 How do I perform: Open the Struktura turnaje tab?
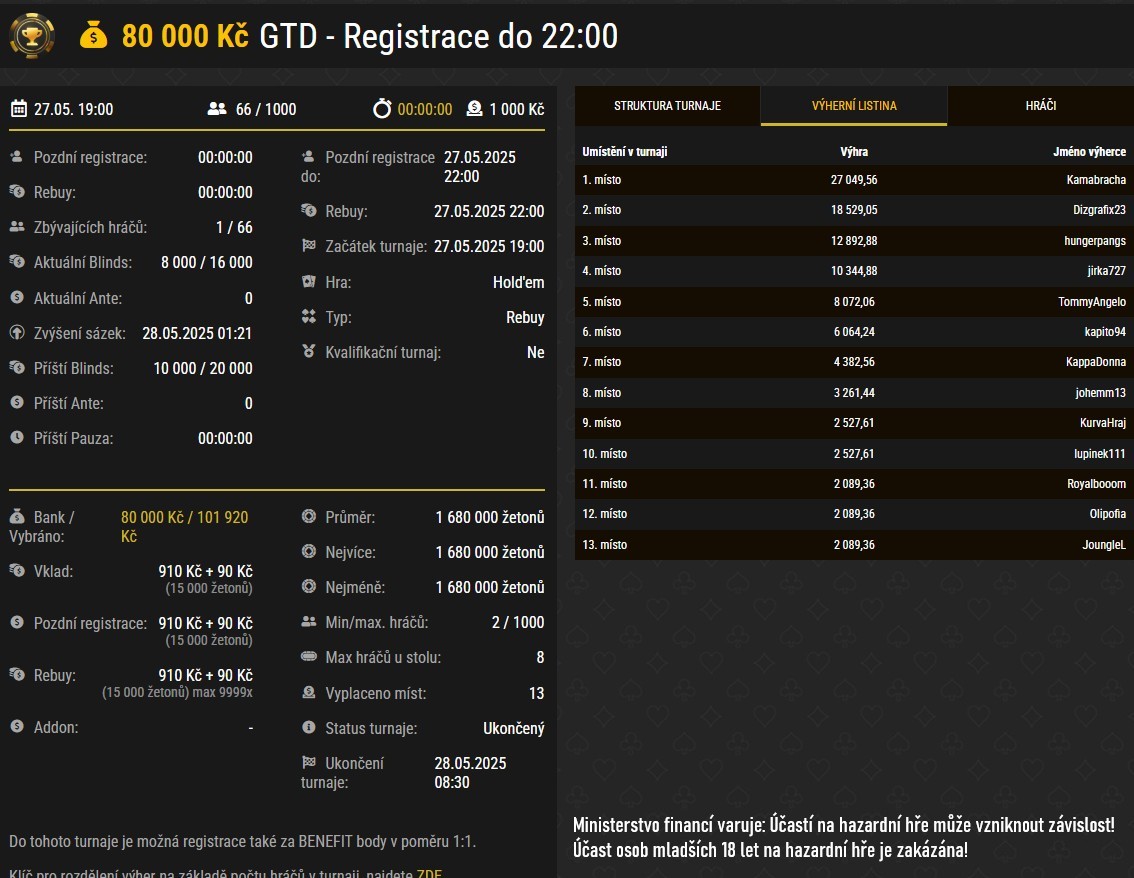[x=667, y=106]
